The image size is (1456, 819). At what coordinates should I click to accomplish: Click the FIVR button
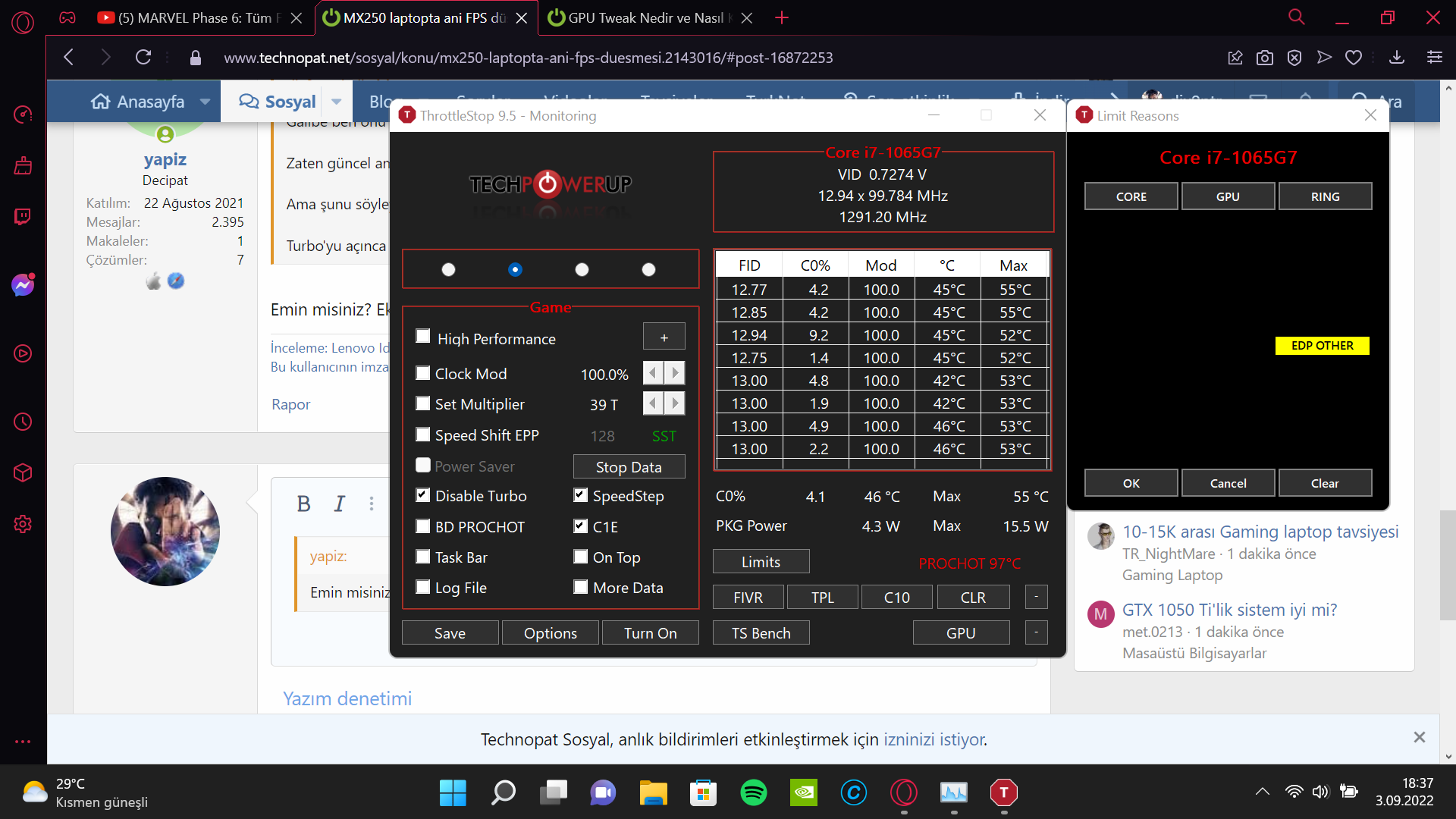coord(748,598)
